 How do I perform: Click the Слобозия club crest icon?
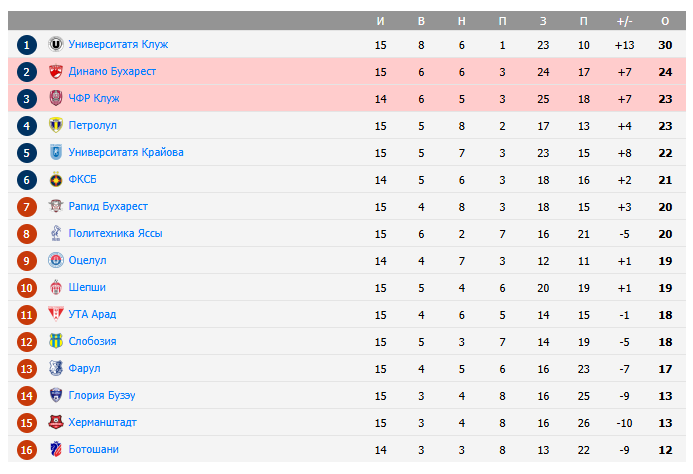tap(56, 342)
